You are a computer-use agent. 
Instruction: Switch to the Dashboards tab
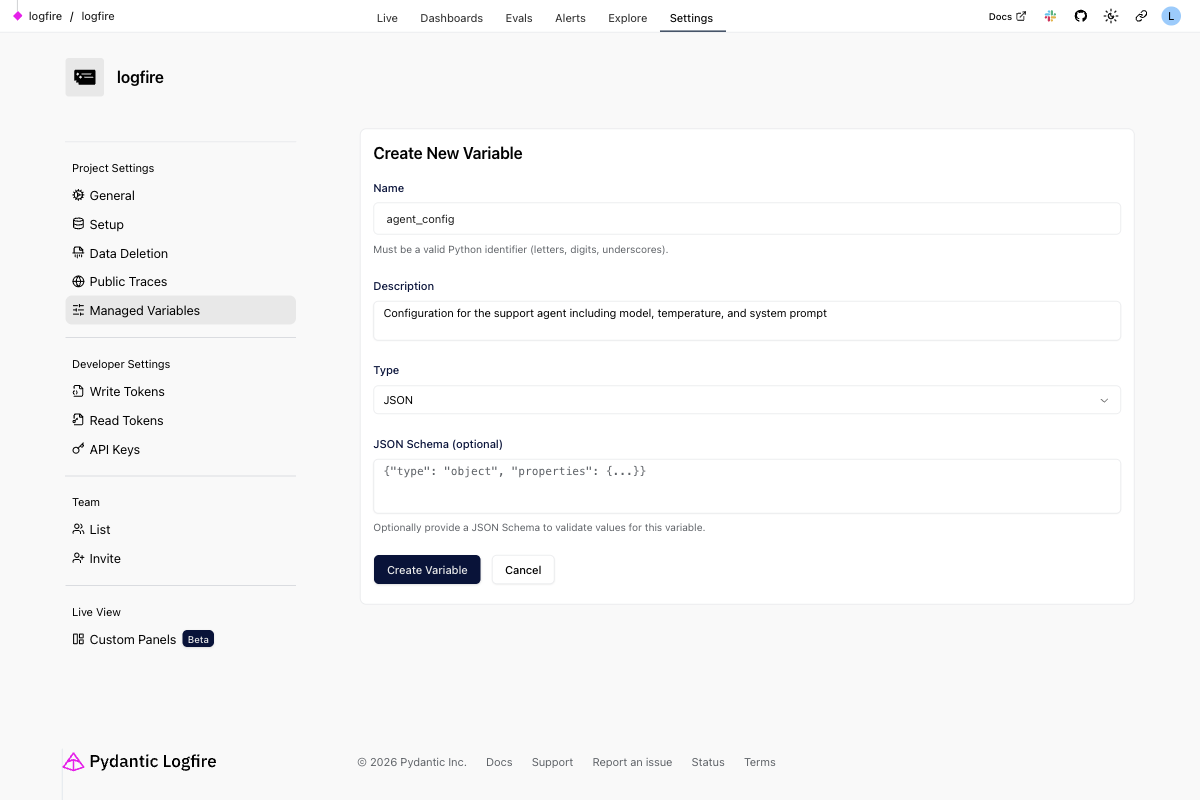click(451, 18)
